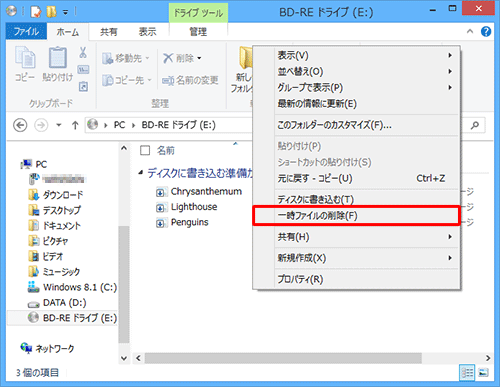The width and height of the screenshot is (500, 387).
Task: Click the copy path icon below scissors
Action: click(83, 70)
